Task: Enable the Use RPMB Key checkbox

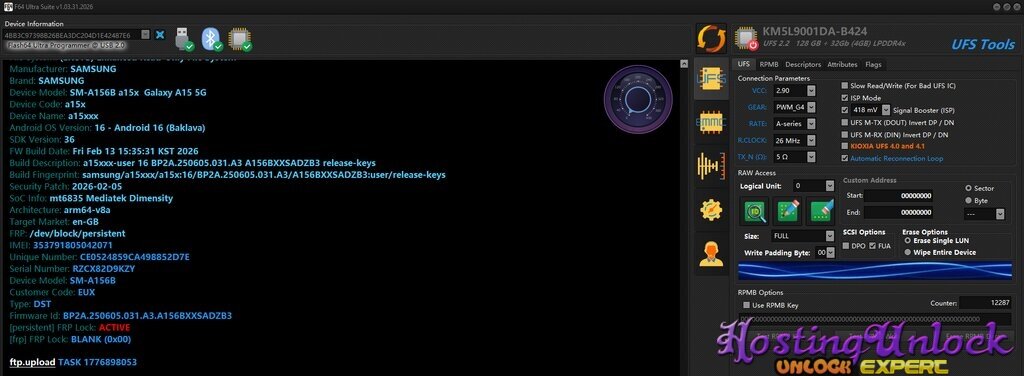Action: tap(746, 305)
